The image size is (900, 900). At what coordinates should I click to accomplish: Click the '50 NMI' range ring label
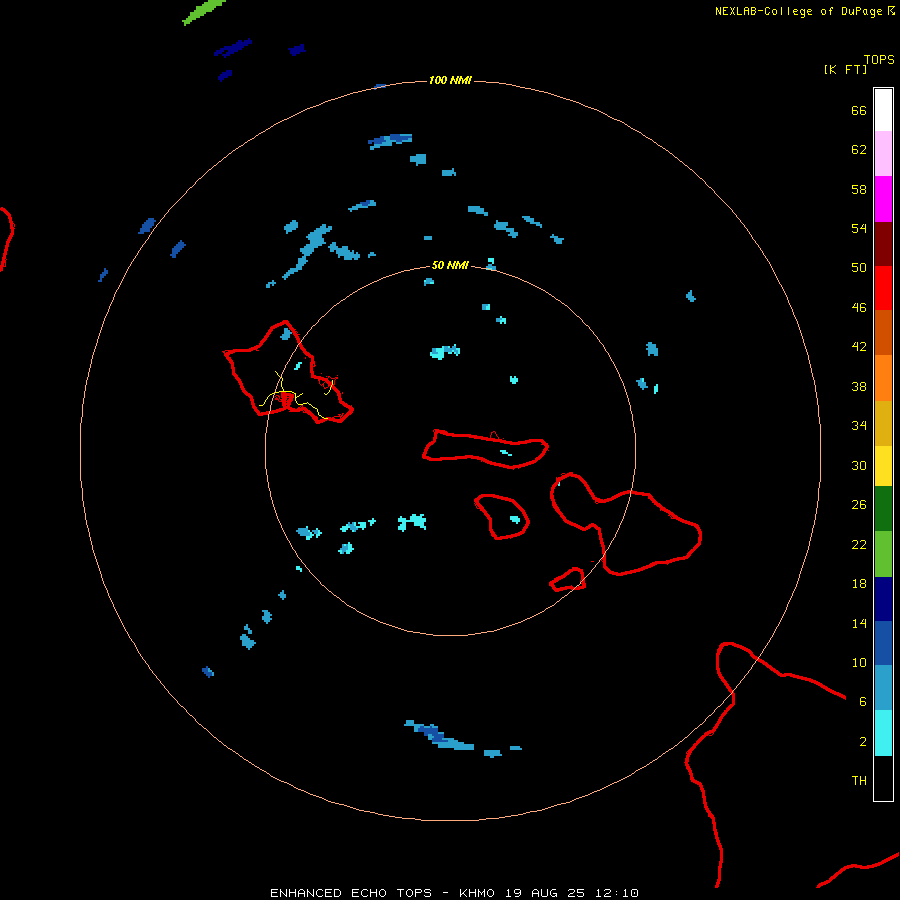(450, 265)
